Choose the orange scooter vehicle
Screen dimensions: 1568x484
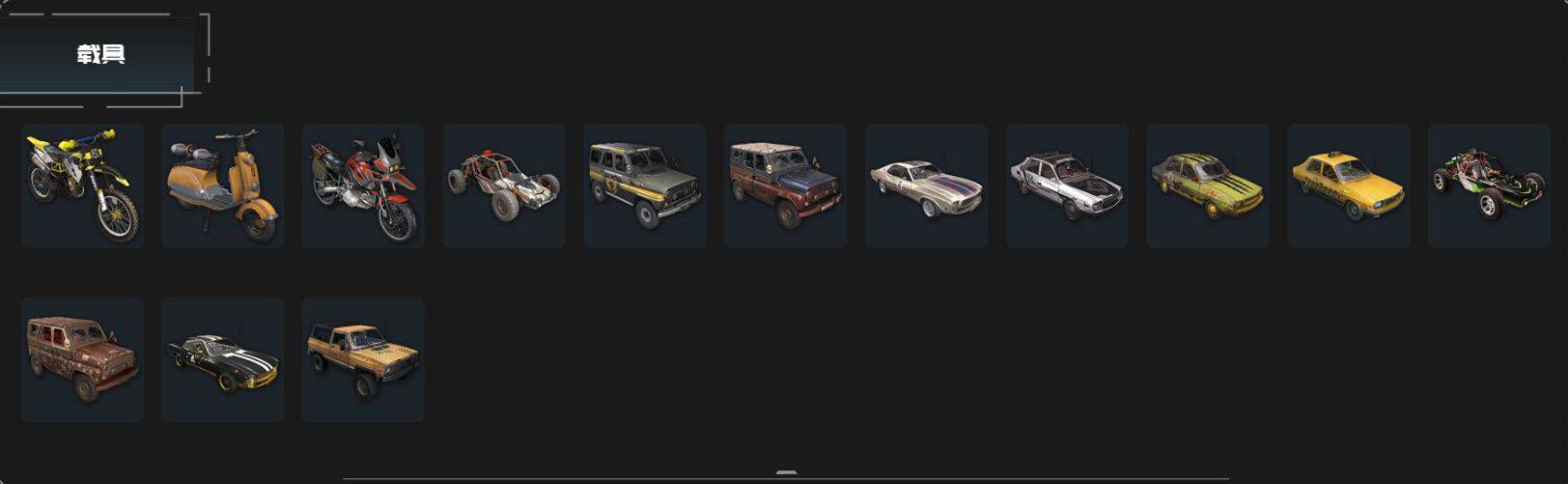[223, 185]
